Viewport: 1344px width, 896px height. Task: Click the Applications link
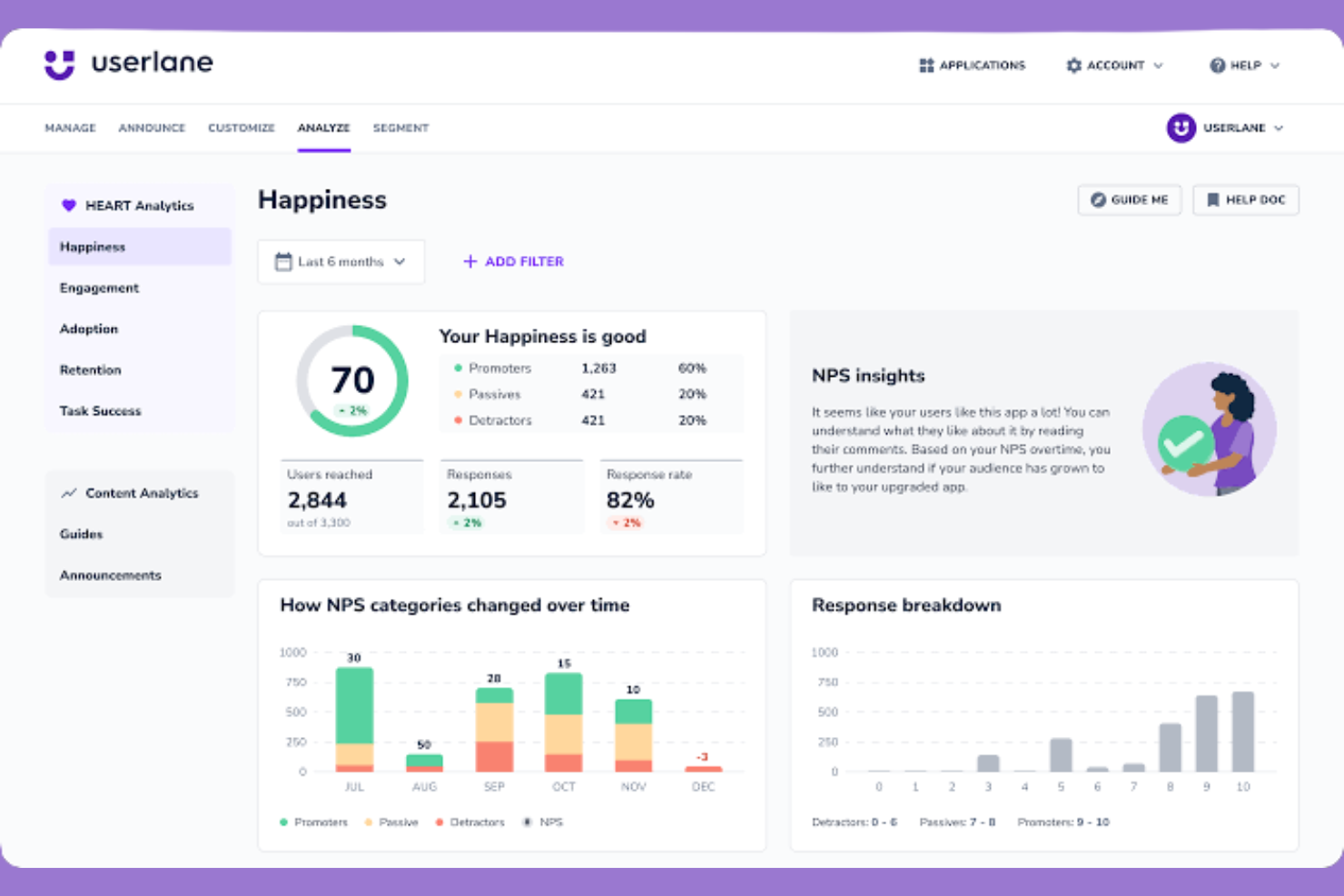972,65
